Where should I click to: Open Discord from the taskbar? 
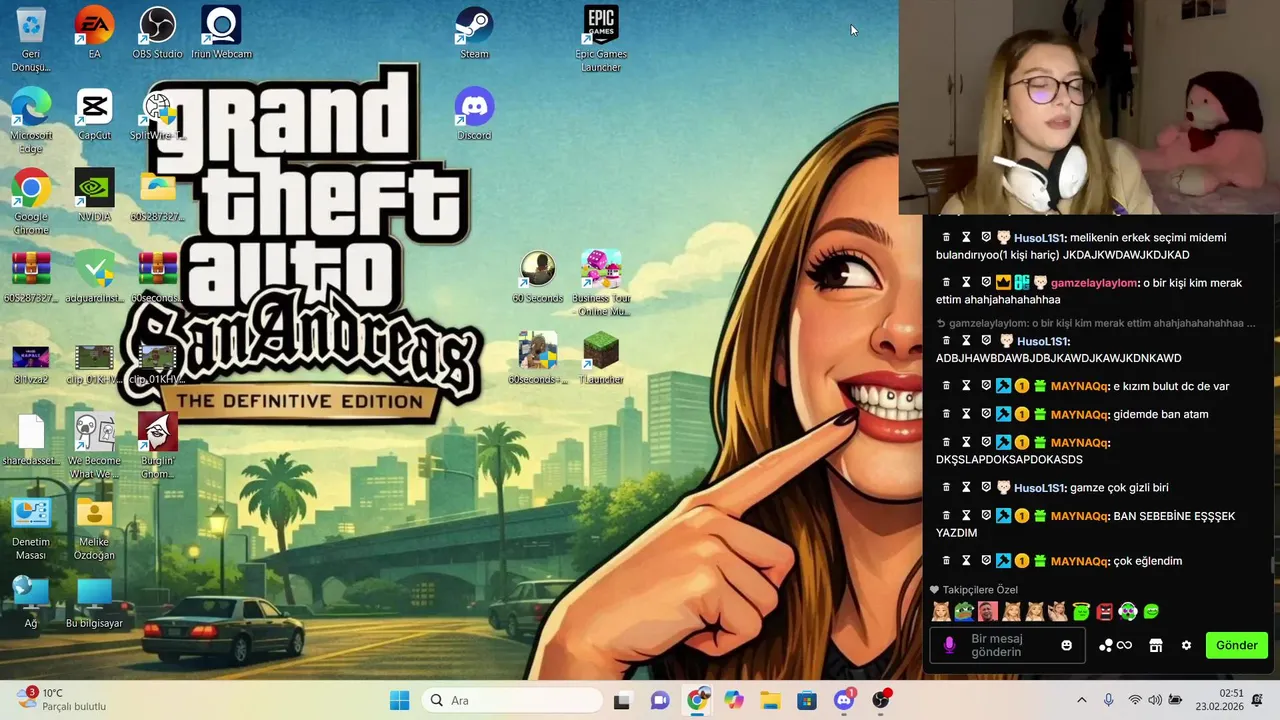pos(844,700)
